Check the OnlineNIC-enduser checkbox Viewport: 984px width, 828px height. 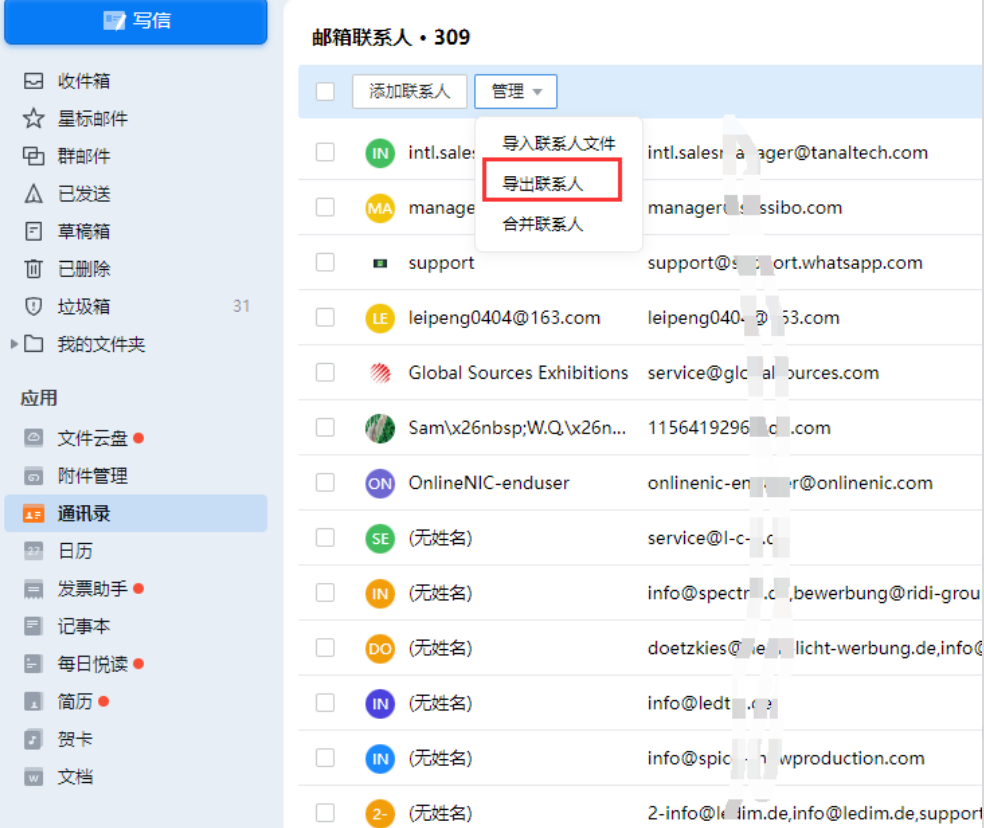click(x=325, y=482)
